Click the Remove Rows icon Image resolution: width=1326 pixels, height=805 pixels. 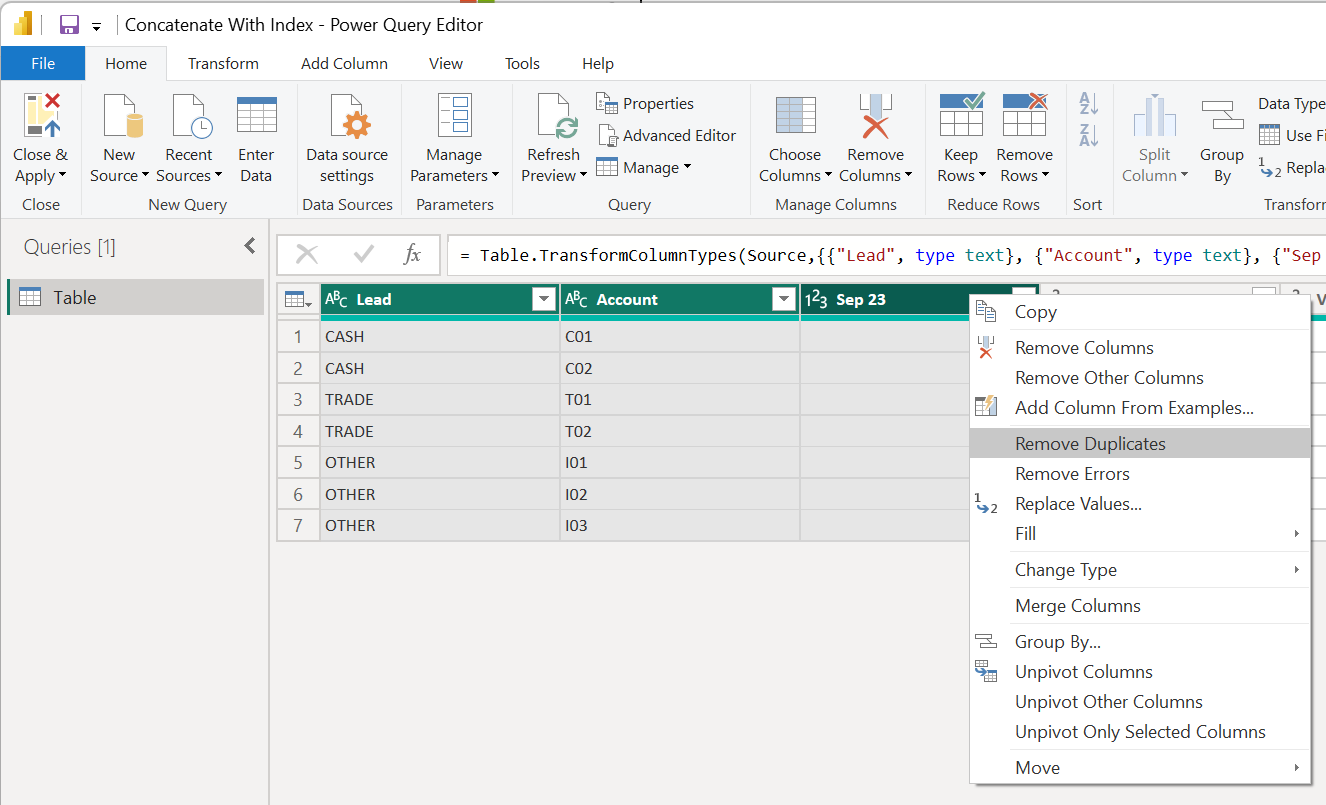[x=1024, y=114]
